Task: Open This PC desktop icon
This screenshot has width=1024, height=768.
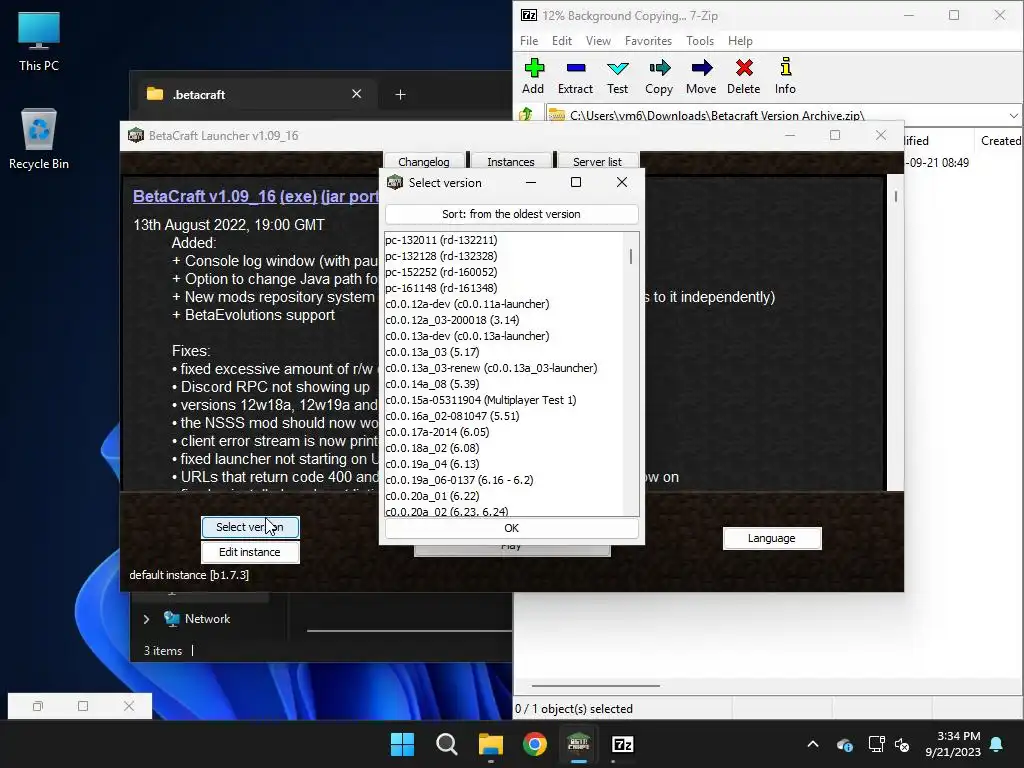Action: click(39, 41)
